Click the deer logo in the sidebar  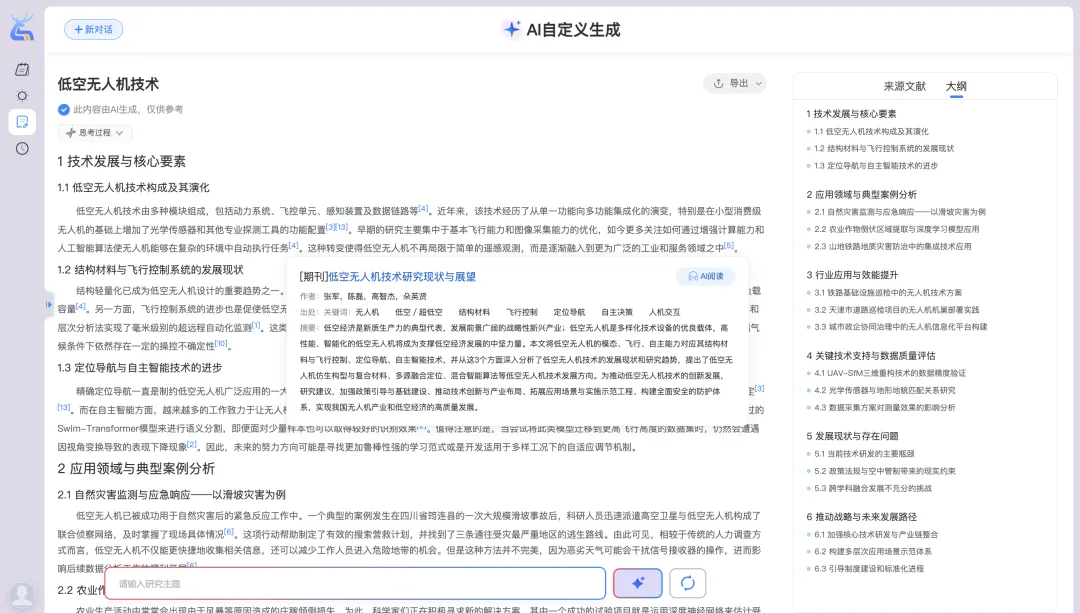point(22,28)
